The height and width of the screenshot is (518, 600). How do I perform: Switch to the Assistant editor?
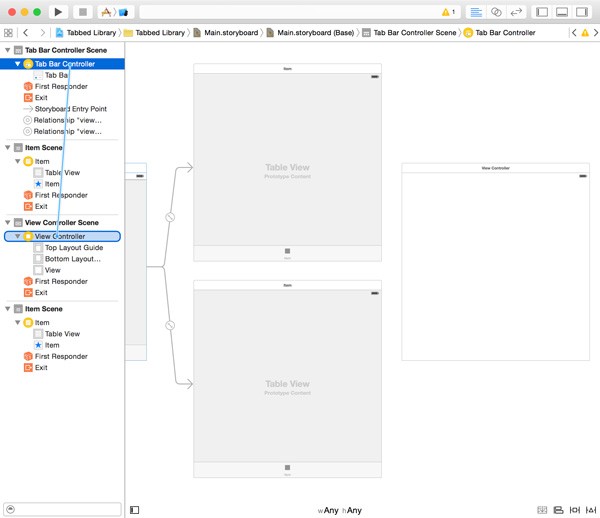point(496,12)
